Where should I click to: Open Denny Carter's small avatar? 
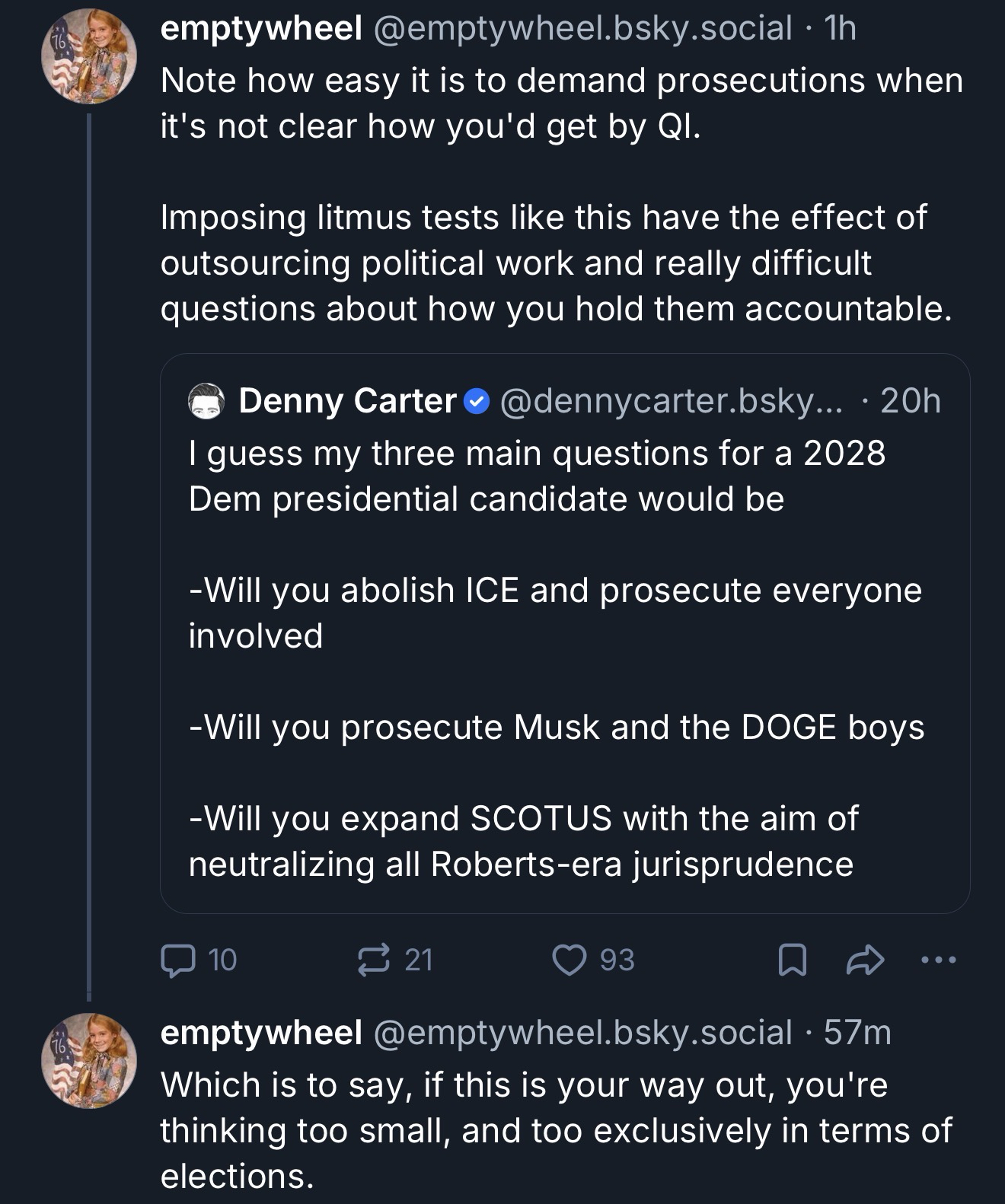pos(206,401)
